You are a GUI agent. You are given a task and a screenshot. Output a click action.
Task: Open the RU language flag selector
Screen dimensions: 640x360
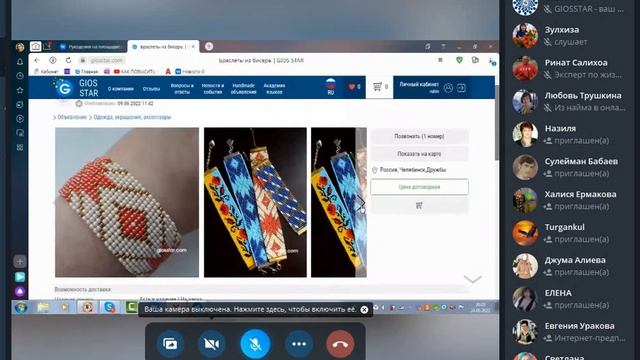pos(331,87)
